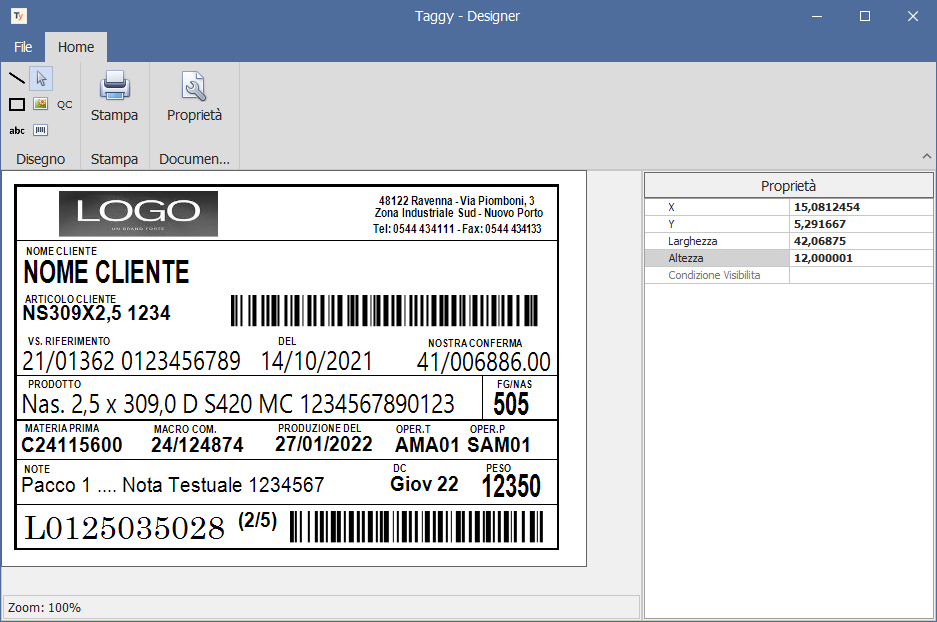This screenshot has width=937, height=622.
Task: Select the line drawing tool
Action: click(16, 78)
